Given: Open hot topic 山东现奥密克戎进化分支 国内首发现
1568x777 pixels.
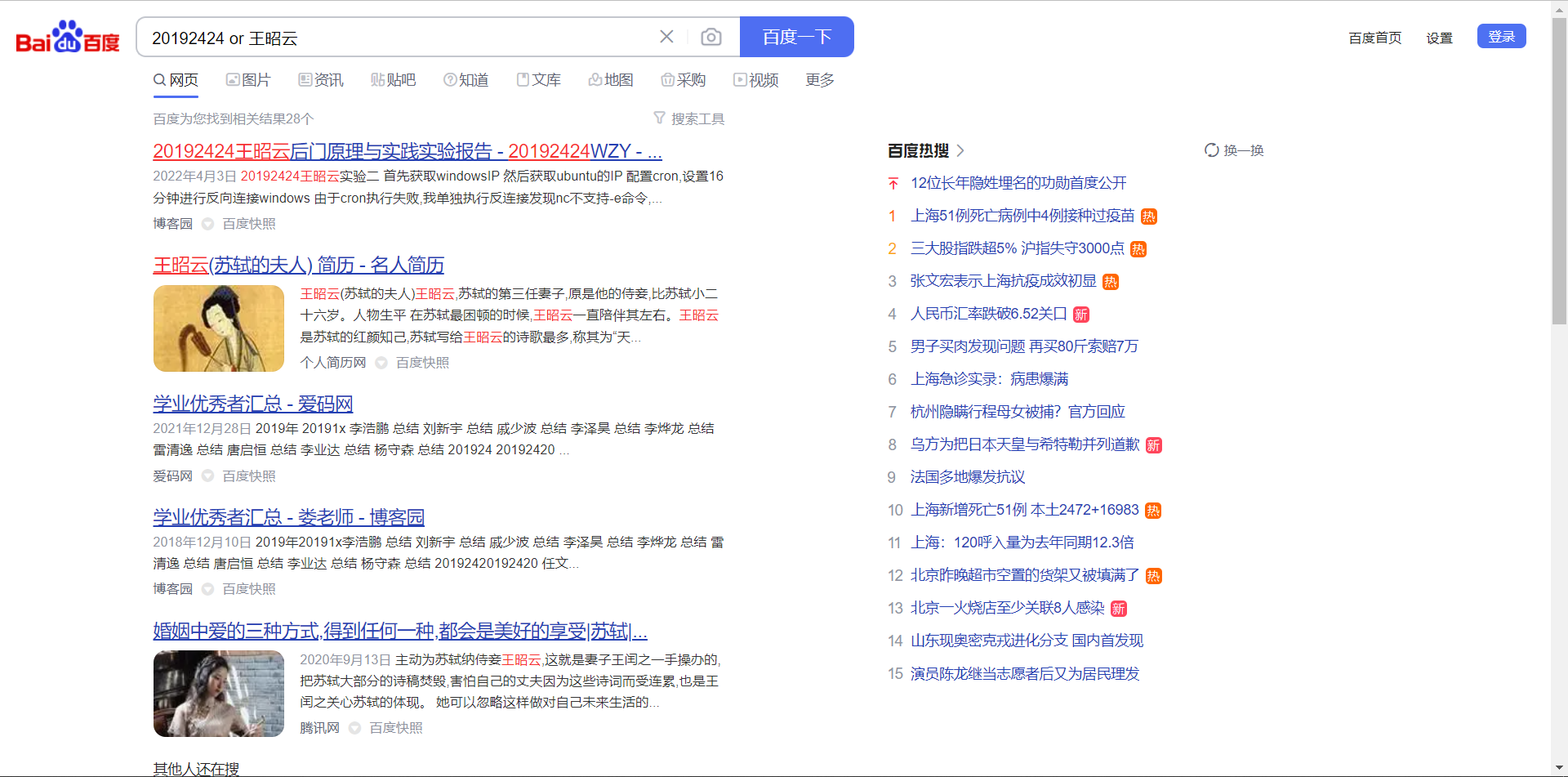Looking at the screenshot, I should [1027, 641].
